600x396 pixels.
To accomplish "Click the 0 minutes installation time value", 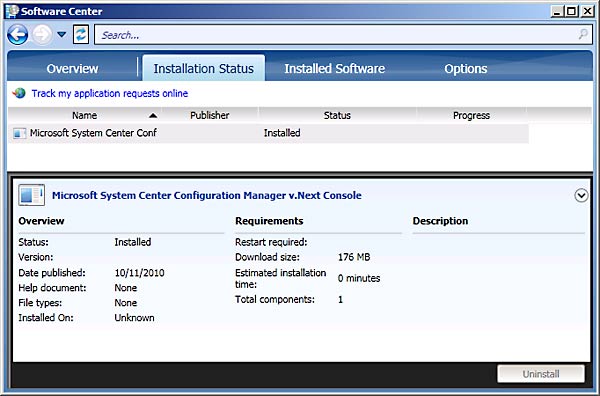I will [359, 278].
